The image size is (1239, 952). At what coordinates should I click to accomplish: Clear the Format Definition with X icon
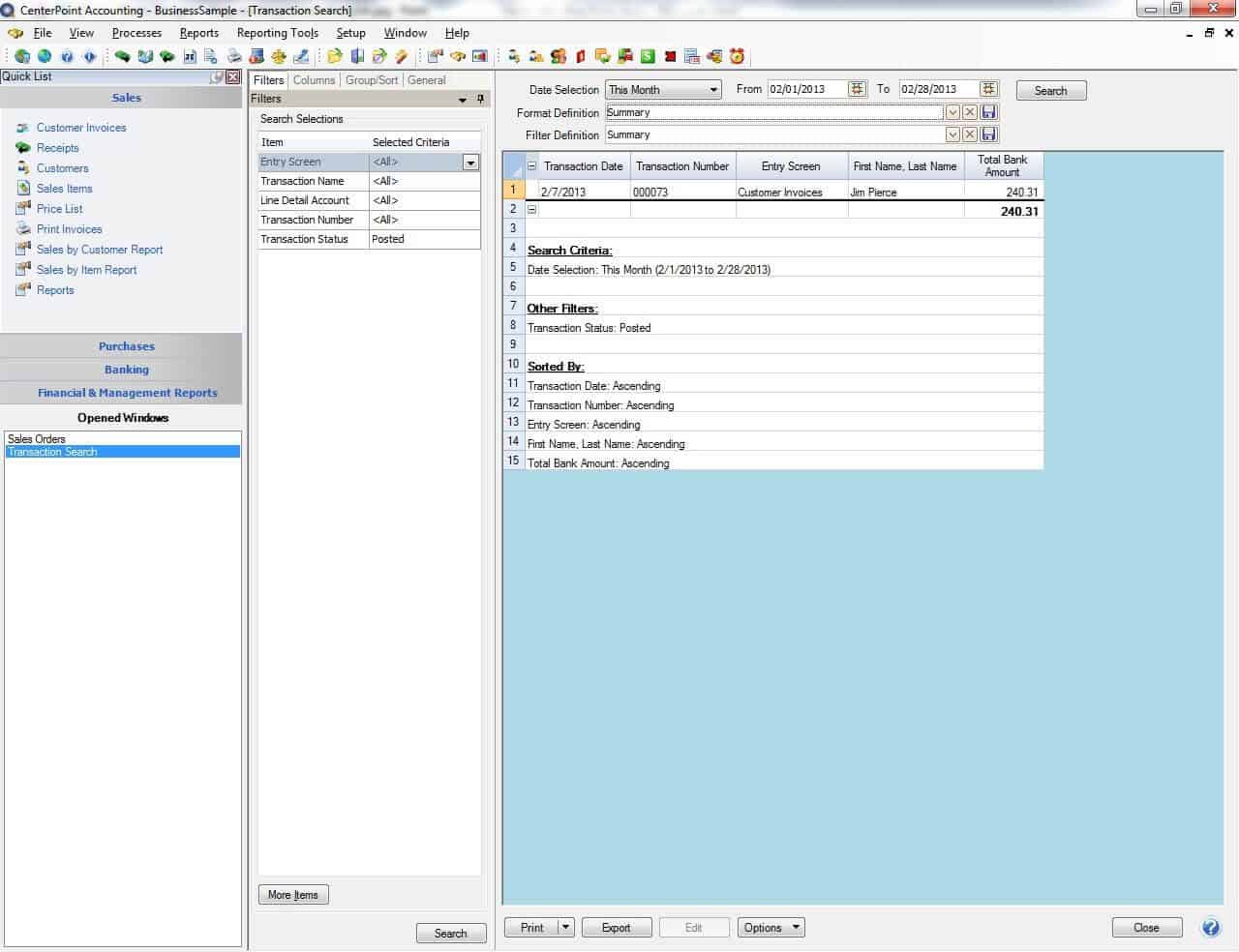pyautogui.click(x=970, y=112)
